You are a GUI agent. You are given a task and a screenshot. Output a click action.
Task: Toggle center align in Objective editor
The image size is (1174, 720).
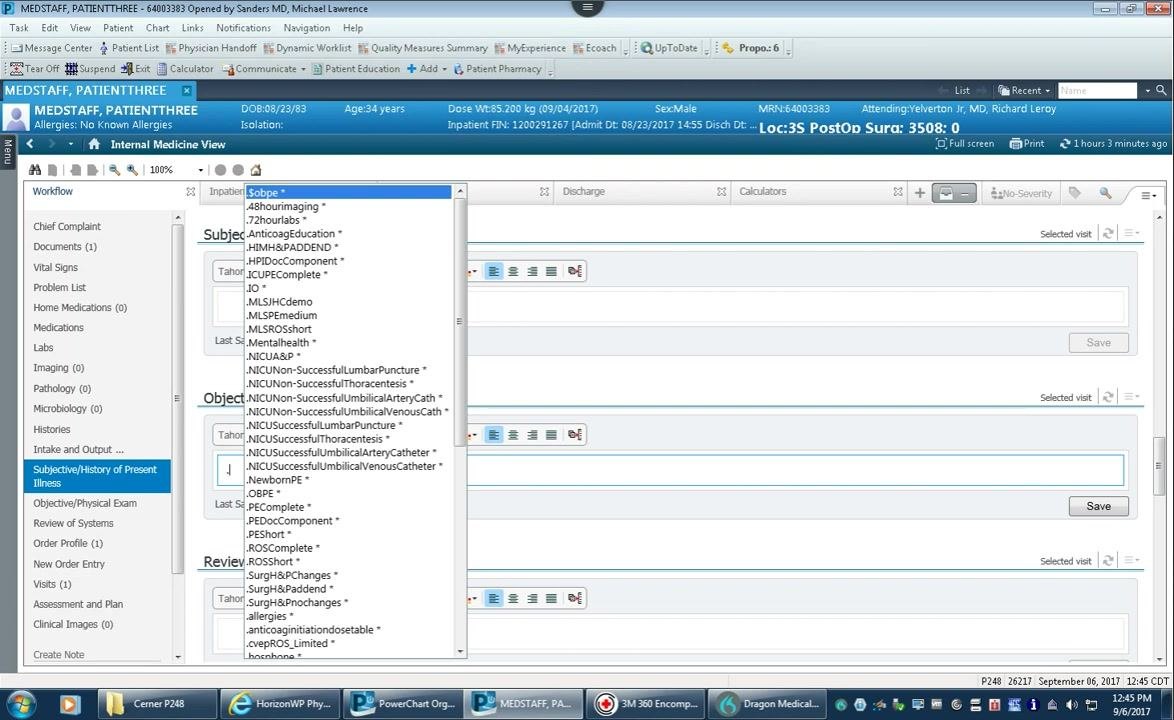(513, 435)
